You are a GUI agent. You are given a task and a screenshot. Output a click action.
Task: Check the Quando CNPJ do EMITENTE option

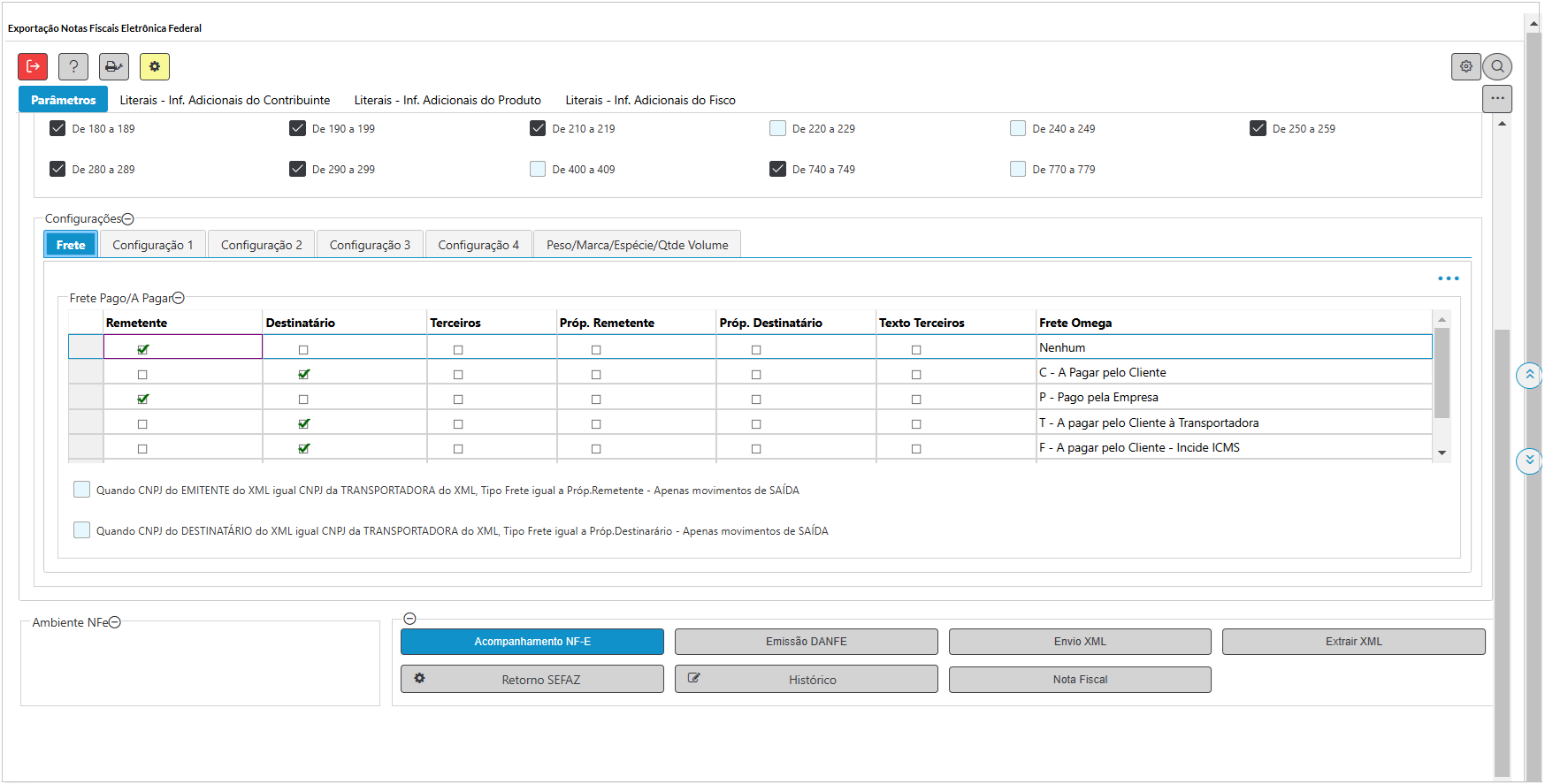pyautogui.click(x=81, y=490)
